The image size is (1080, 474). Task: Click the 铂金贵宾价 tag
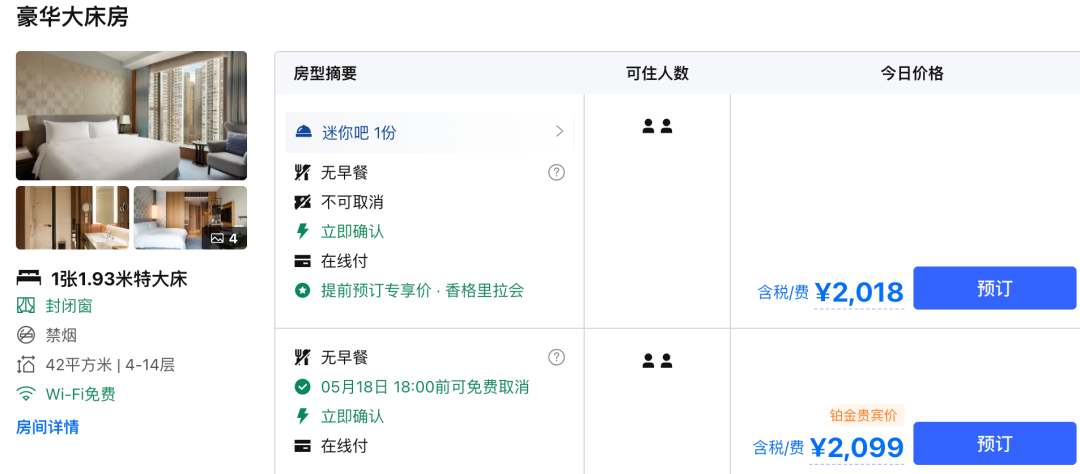point(865,415)
